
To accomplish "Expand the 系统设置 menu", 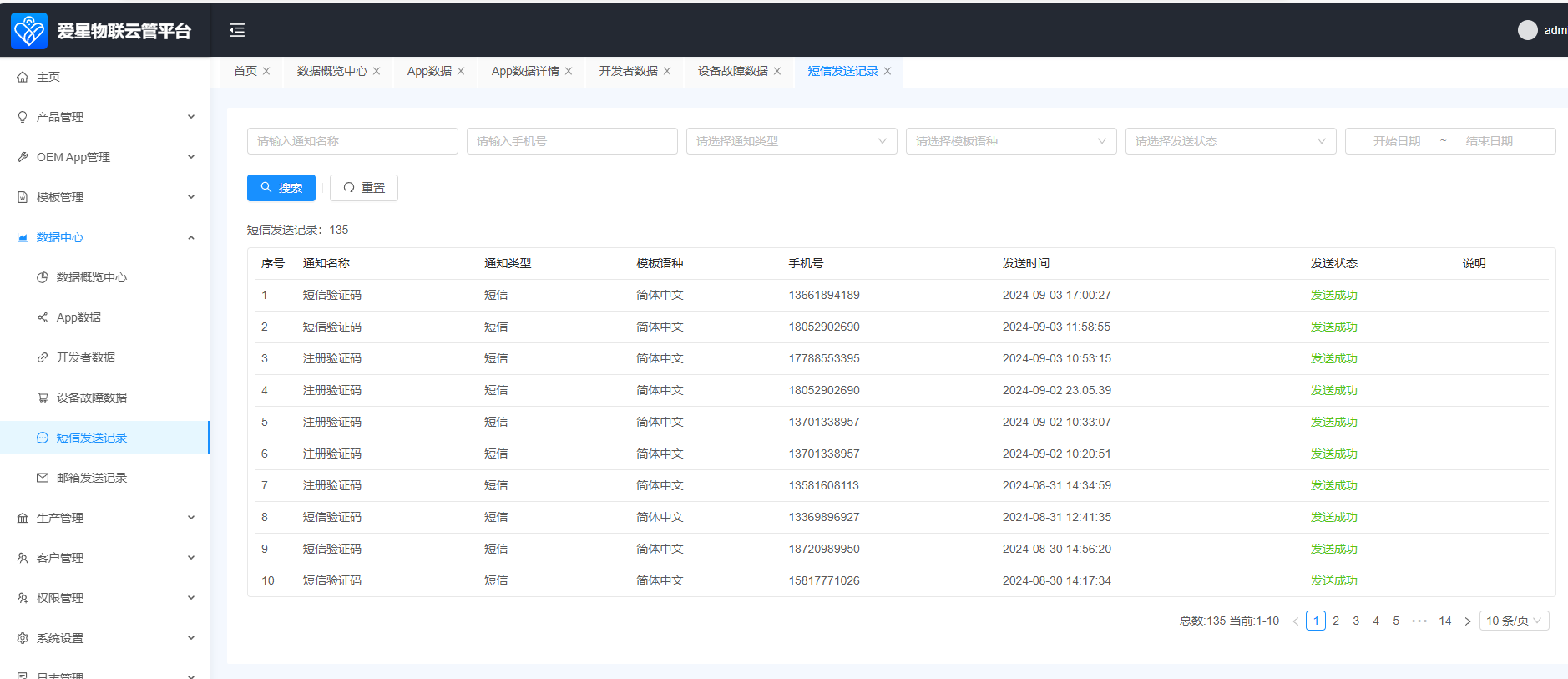I will click(191, 638).
